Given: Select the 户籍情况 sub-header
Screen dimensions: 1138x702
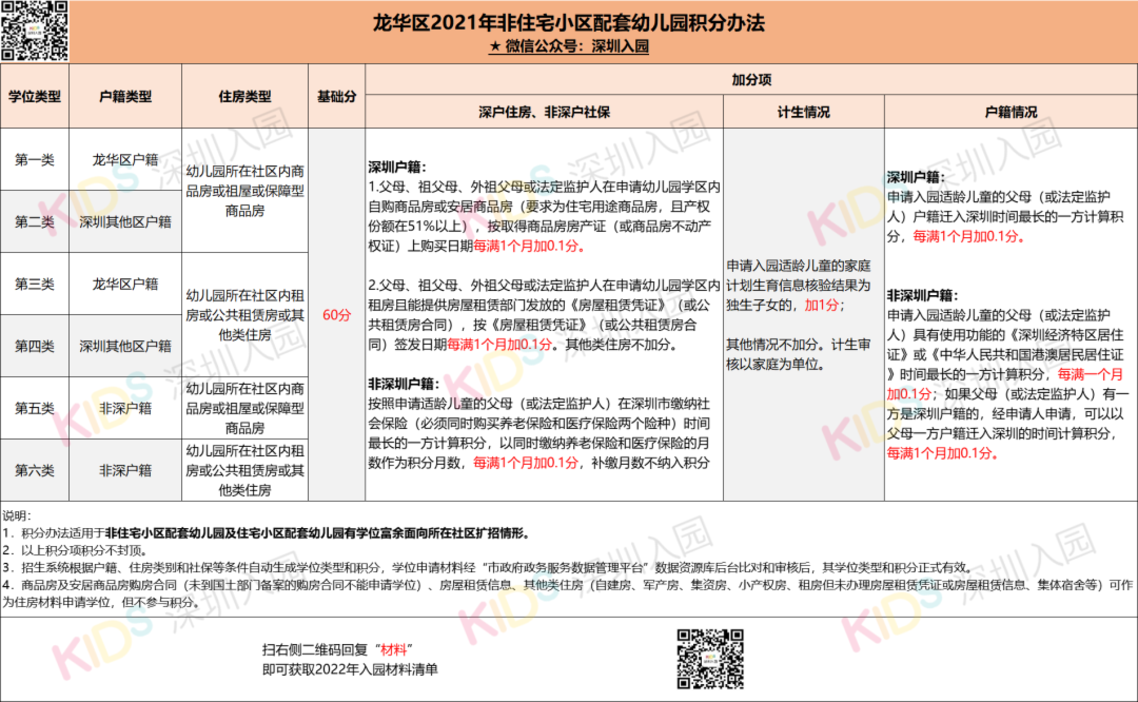Looking at the screenshot, I should tap(1011, 112).
